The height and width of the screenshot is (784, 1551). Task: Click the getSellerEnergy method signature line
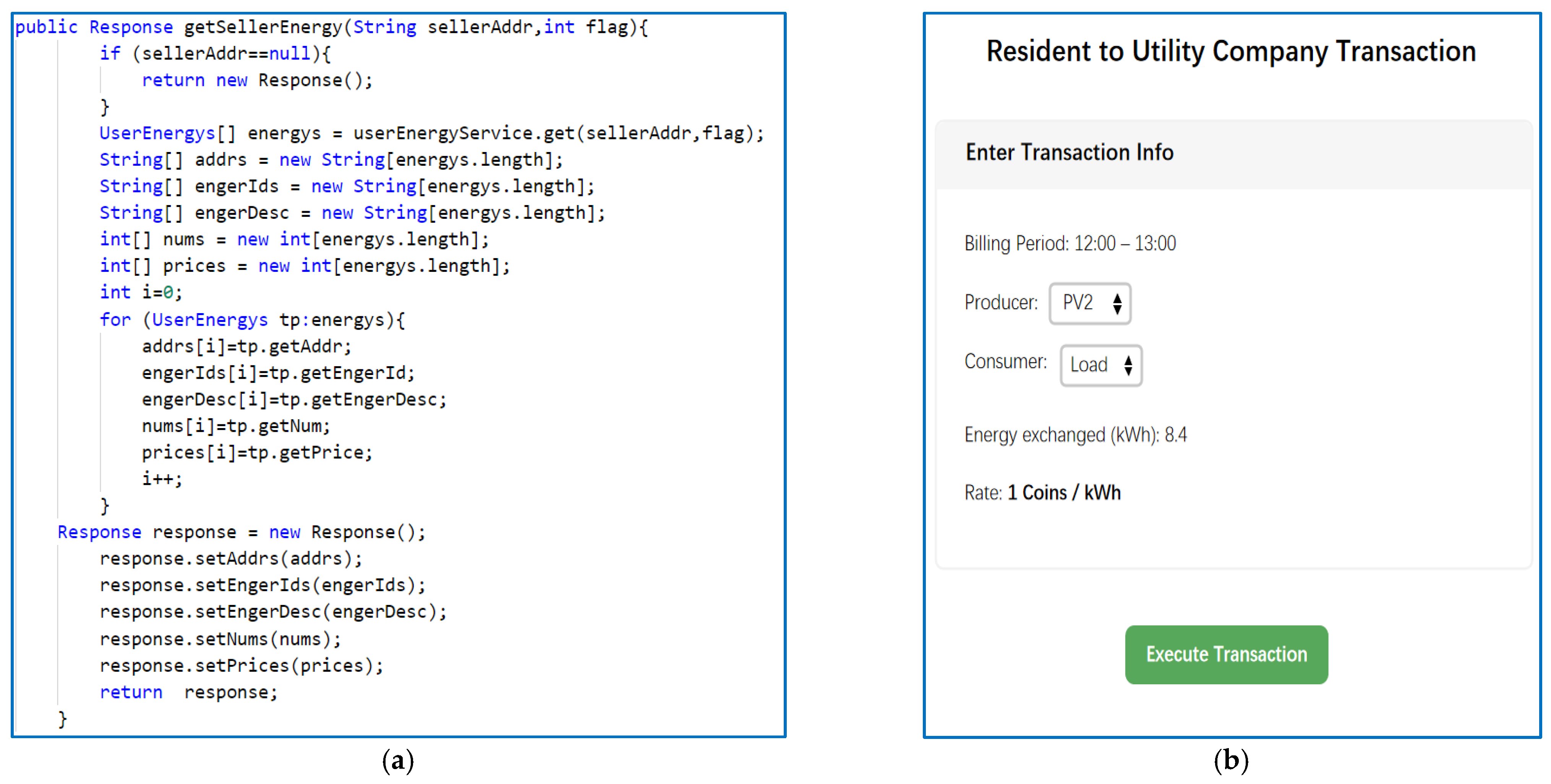331,27
